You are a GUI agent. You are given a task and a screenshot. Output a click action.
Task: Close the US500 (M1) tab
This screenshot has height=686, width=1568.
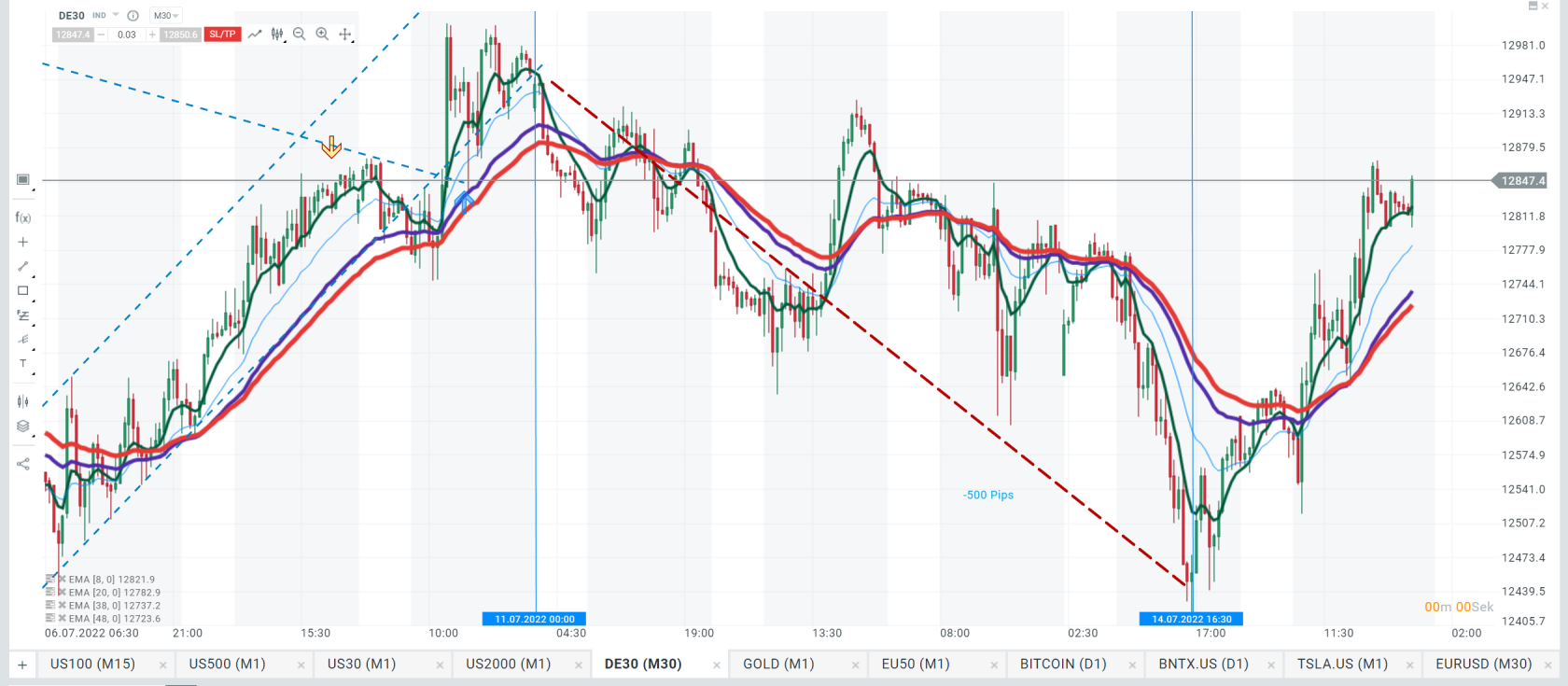(x=301, y=665)
